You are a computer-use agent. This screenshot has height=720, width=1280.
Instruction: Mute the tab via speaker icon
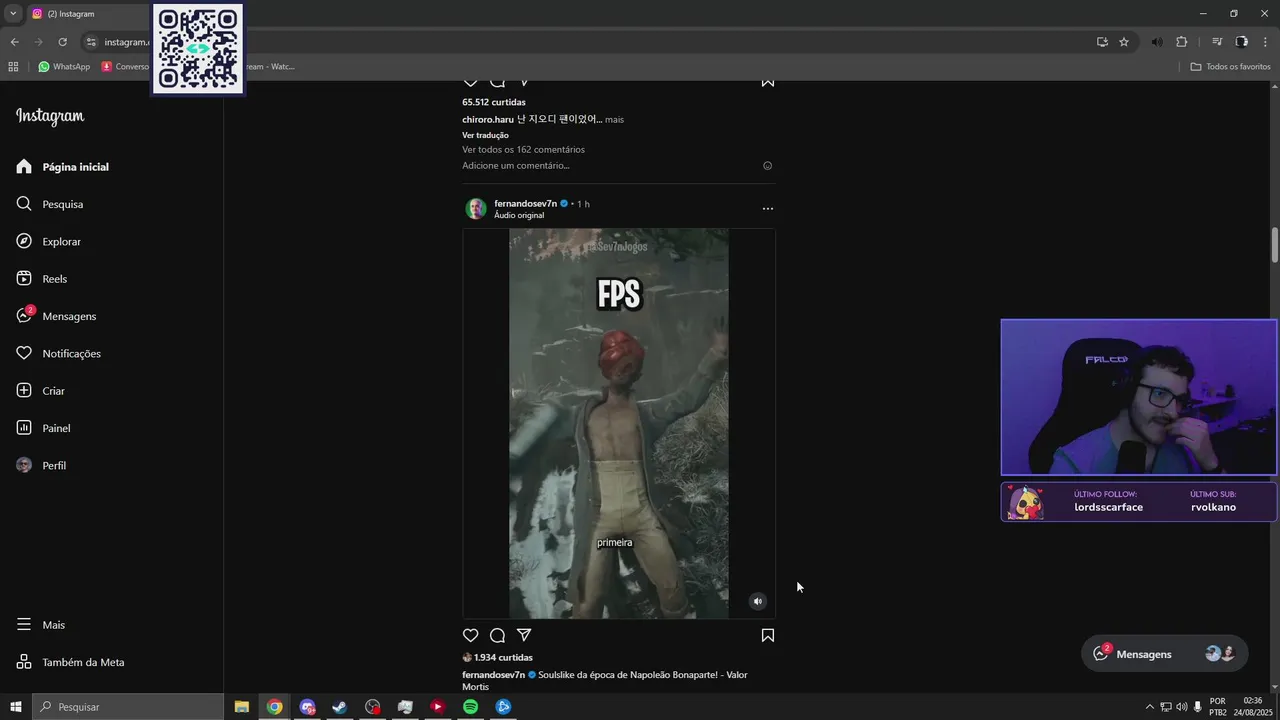click(1157, 42)
